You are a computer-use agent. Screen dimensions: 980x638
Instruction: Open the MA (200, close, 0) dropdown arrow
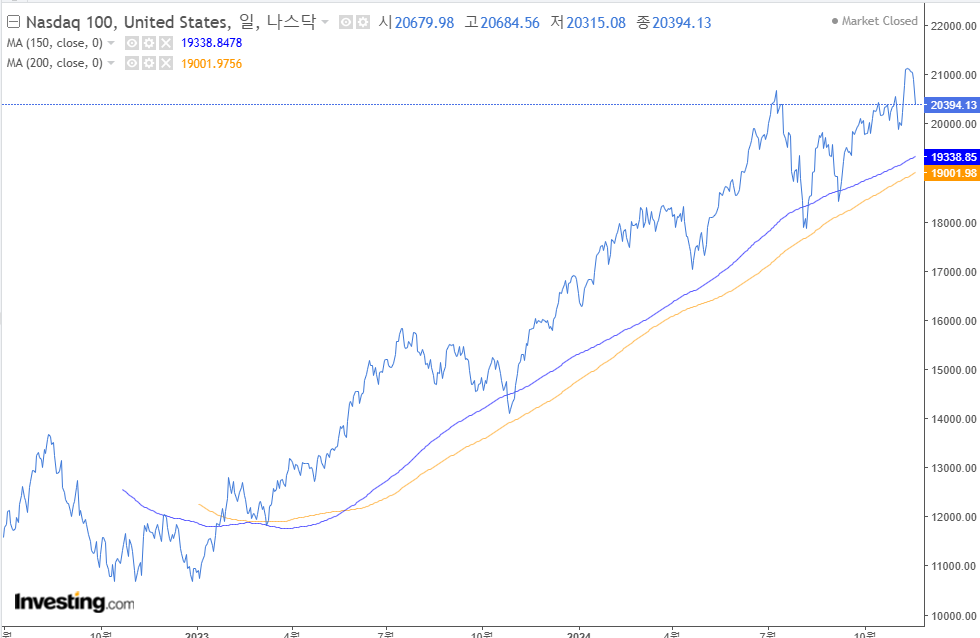[x=111, y=63]
